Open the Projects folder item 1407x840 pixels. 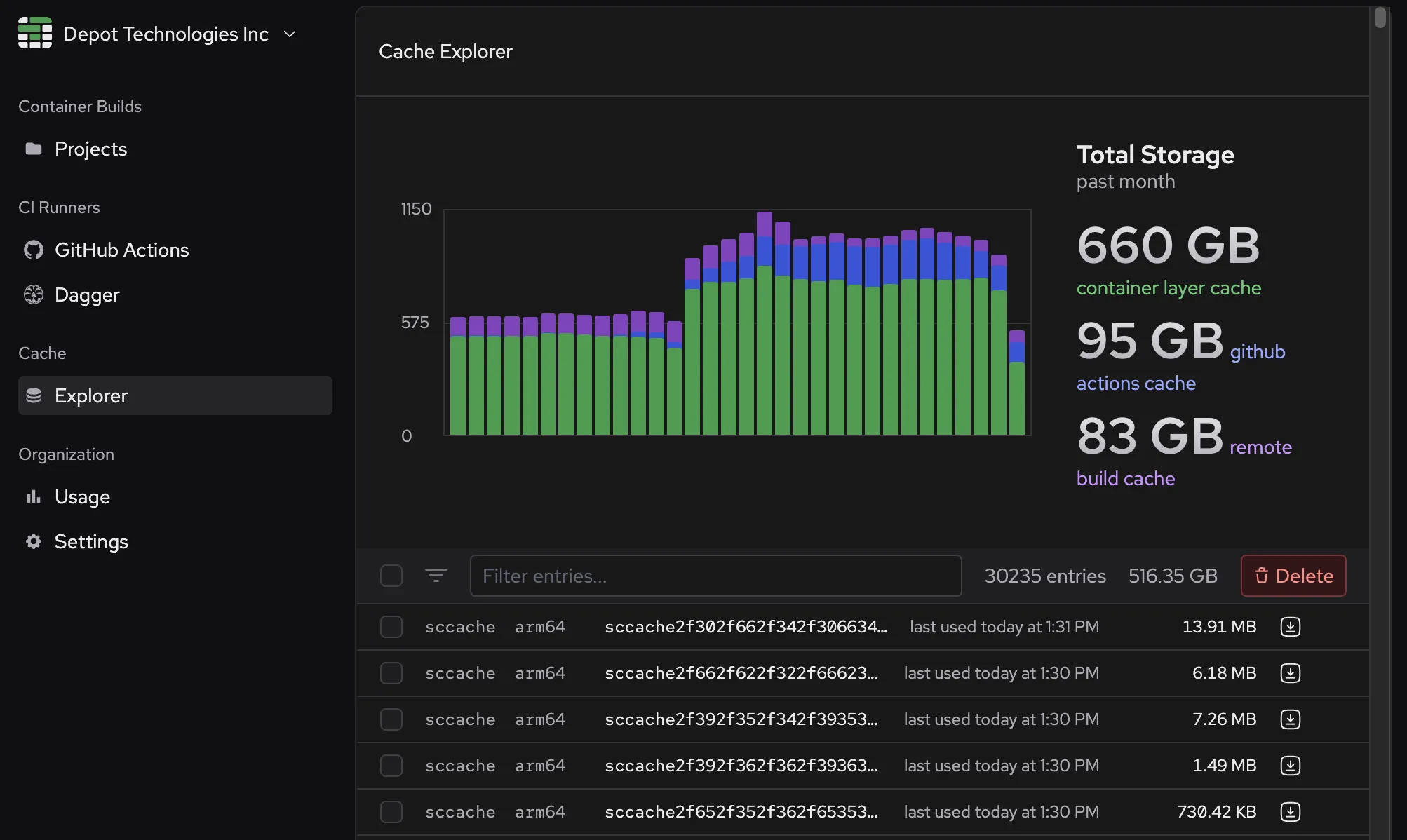tap(90, 149)
